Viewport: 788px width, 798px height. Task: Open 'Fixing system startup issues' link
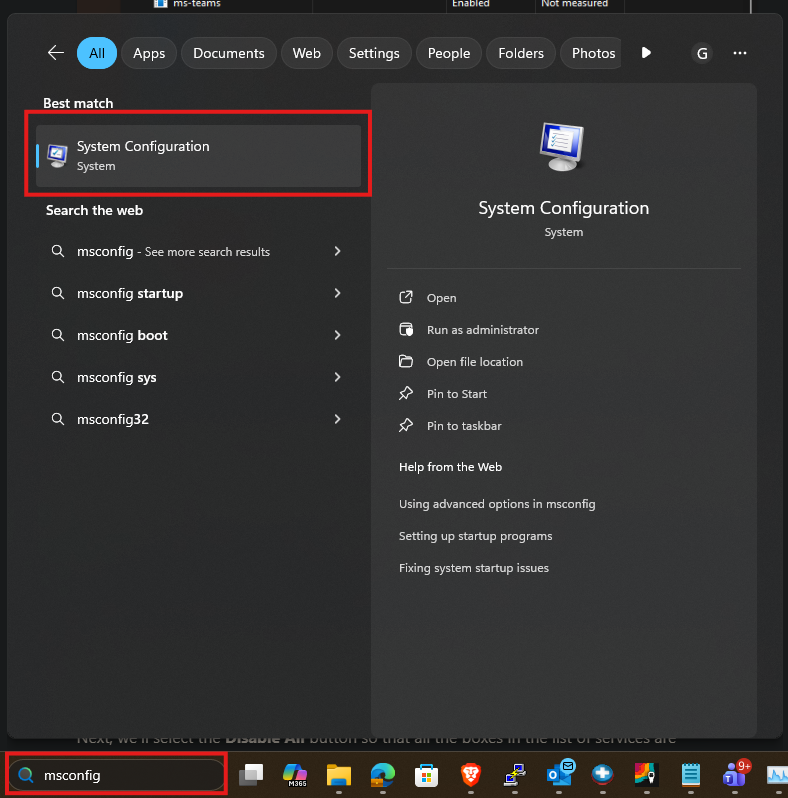473,568
